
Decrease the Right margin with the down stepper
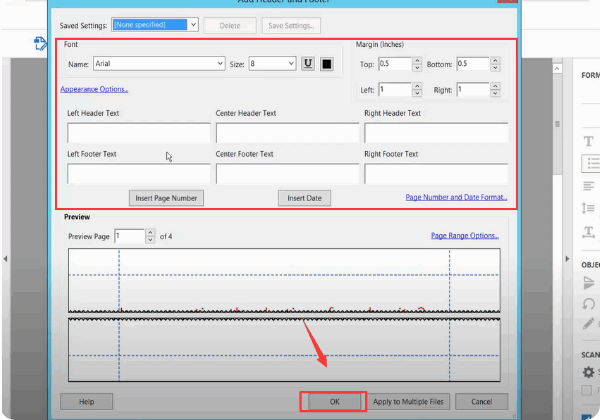pyautogui.click(x=492, y=93)
